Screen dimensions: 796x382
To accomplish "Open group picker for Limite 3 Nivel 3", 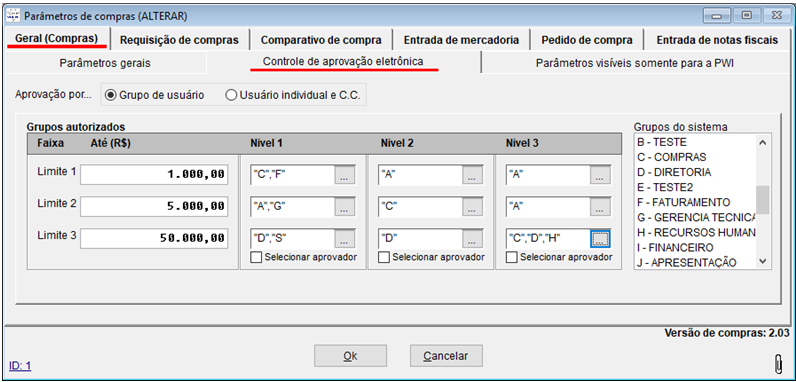I will tap(600, 238).
